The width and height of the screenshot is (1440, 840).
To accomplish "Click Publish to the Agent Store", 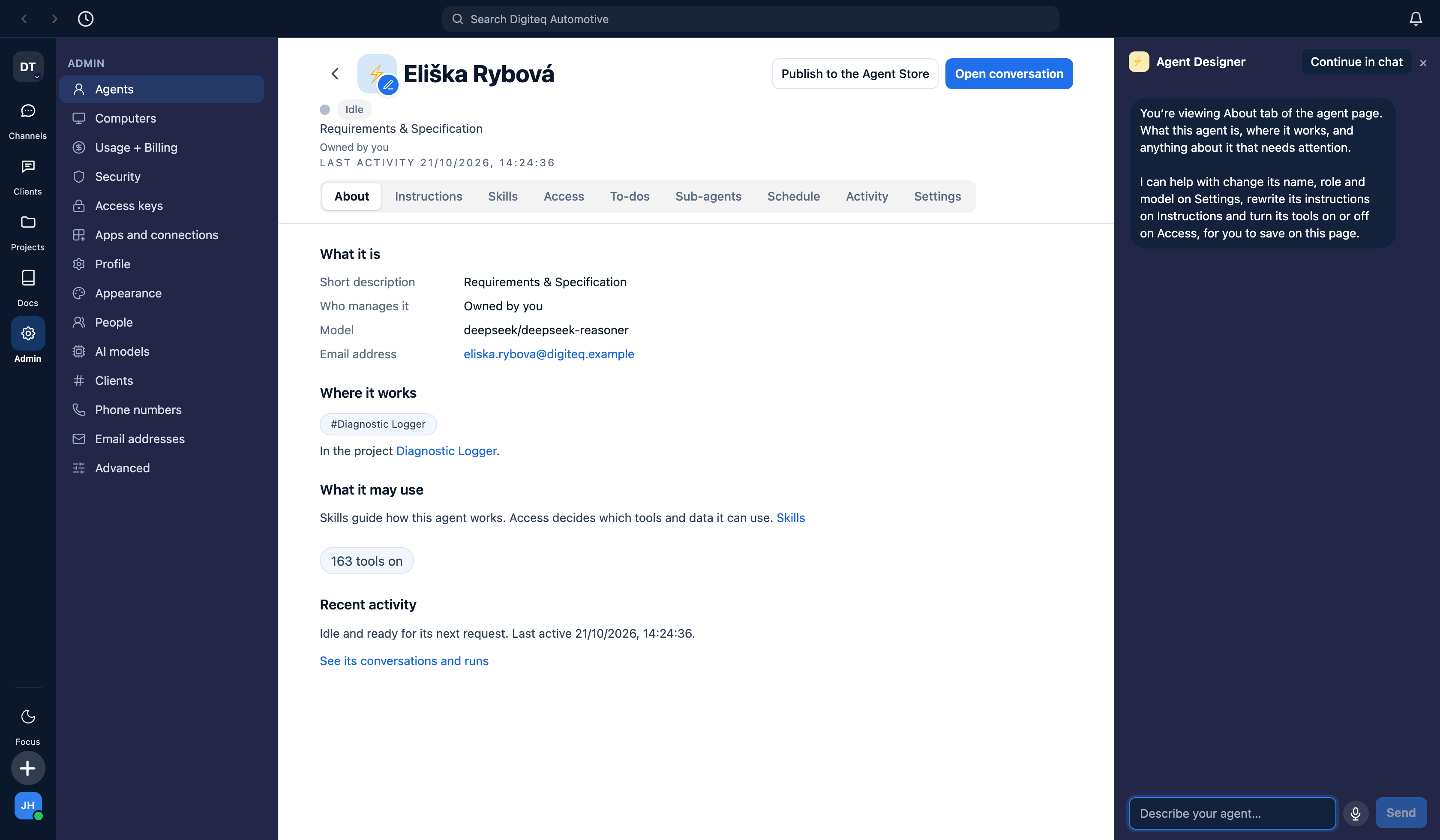I will pos(855,74).
